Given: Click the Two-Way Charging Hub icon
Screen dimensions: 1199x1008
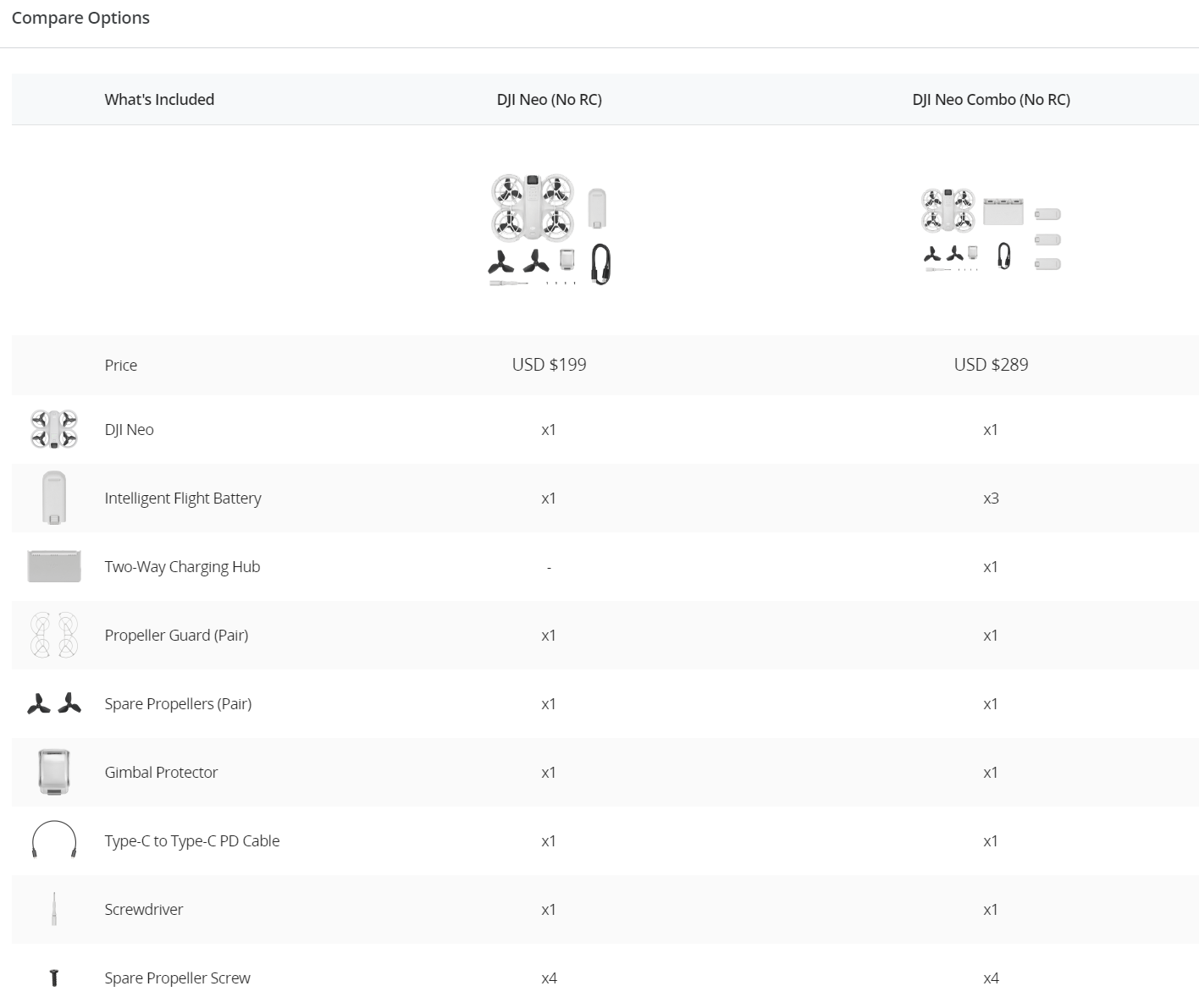Looking at the screenshot, I should (x=53, y=566).
